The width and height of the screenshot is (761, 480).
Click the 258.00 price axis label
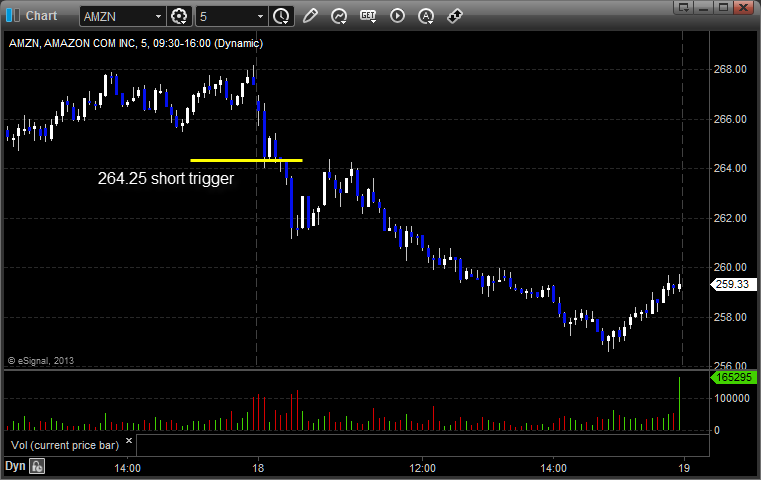tap(730, 317)
